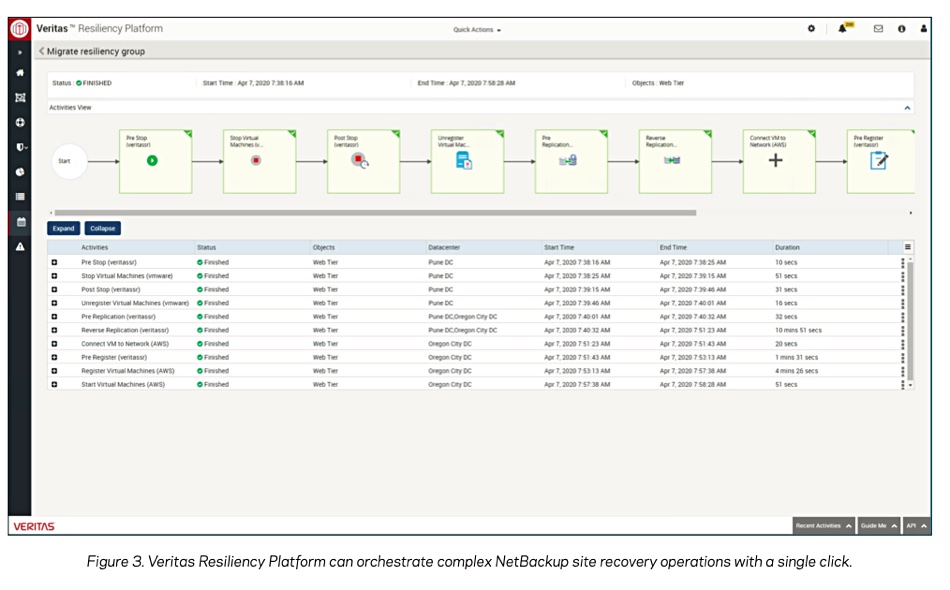The width and height of the screenshot is (950, 590).
Task: Expand the Reverse Replication activity row
Action: pyautogui.click(x=54, y=330)
